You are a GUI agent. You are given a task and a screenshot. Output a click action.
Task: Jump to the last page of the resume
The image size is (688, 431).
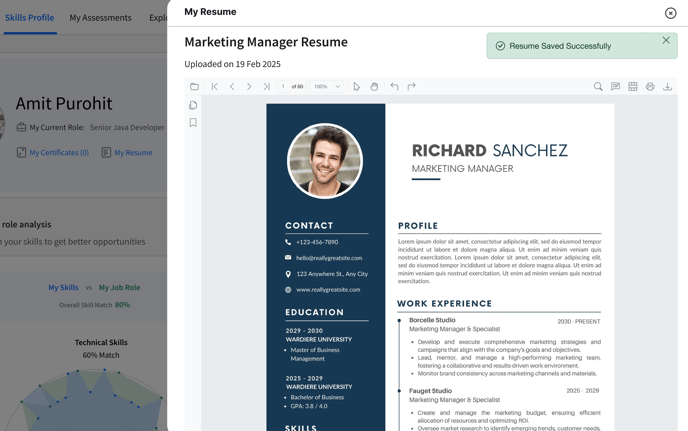point(266,86)
